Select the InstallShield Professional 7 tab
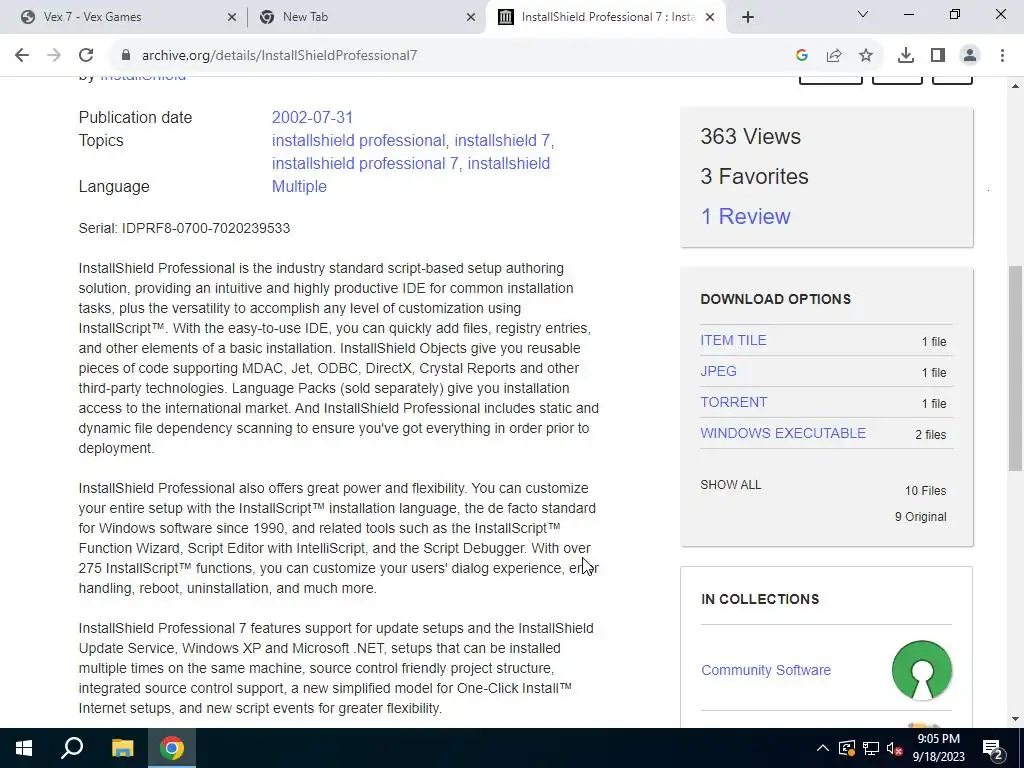This screenshot has width=1024, height=768. (604, 17)
